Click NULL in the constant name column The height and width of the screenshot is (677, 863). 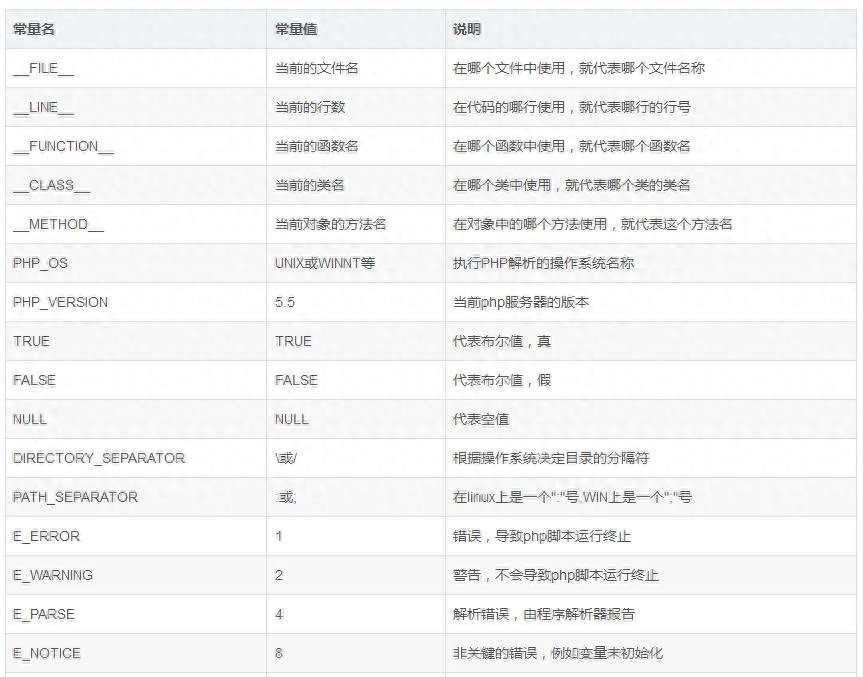pyautogui.click(x=30, y=419)
